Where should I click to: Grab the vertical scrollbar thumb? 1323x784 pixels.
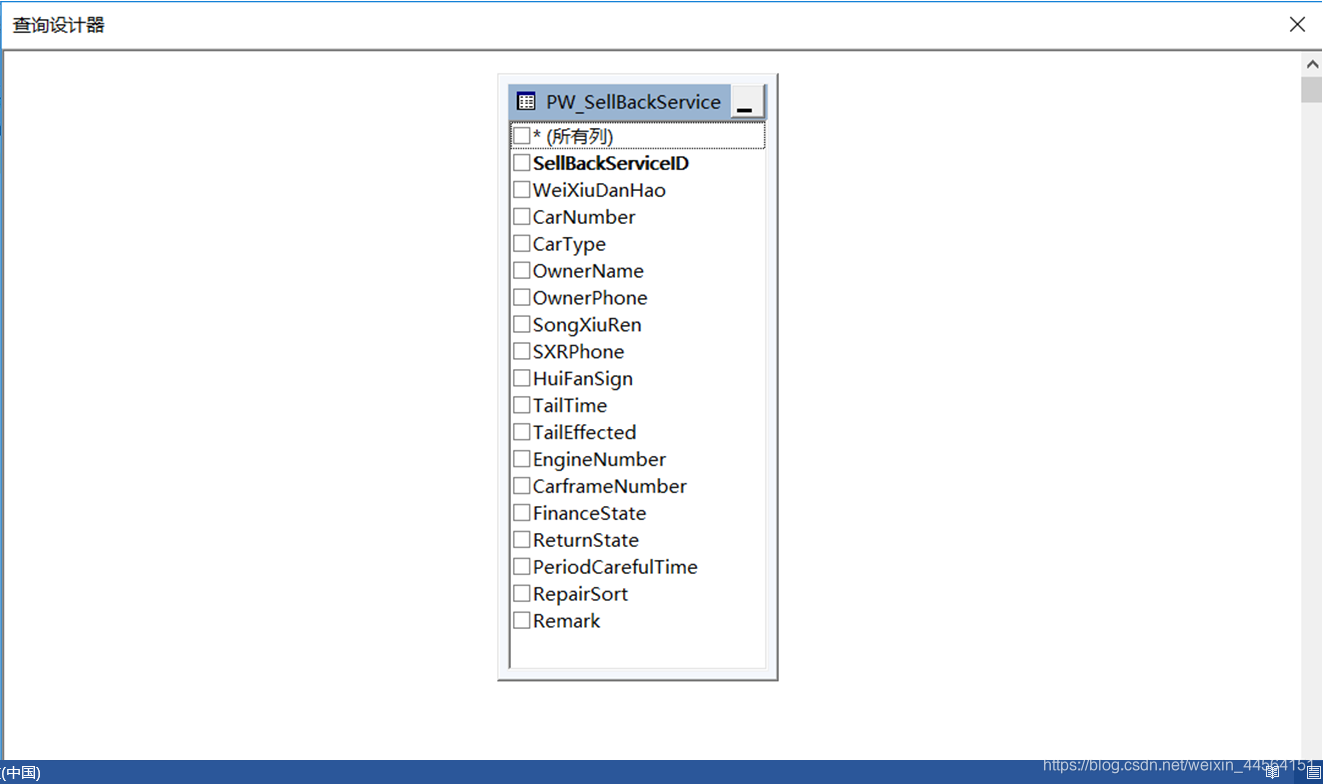tap(1311, 90)
